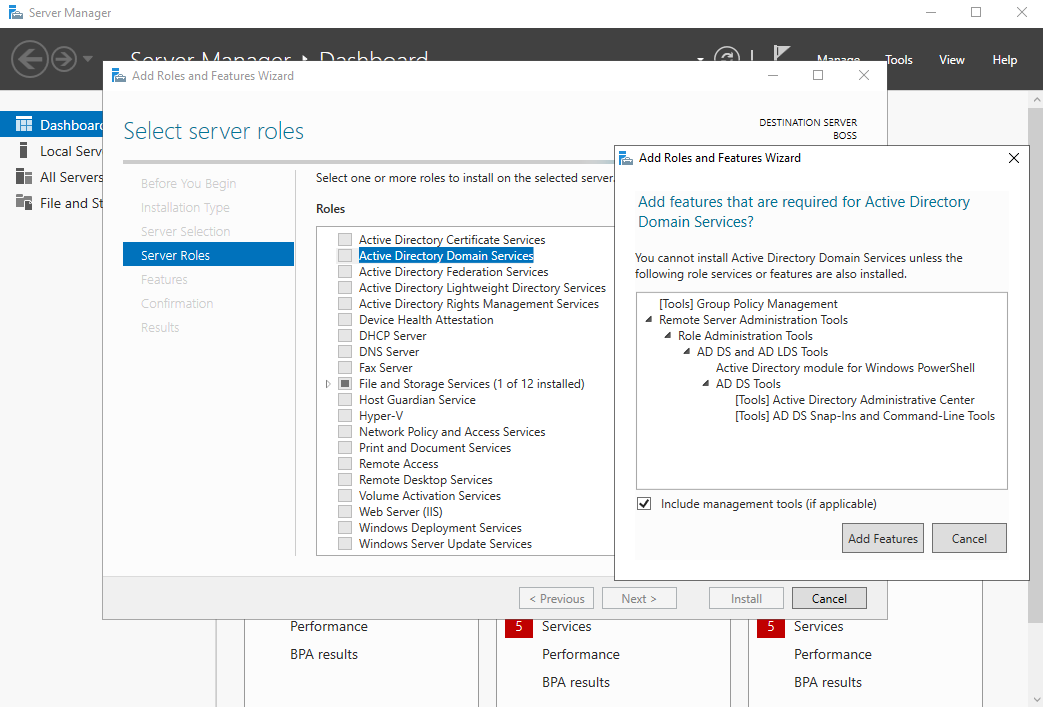Open the View menu
1043x707 pixels.
click(x=951, y=60)
